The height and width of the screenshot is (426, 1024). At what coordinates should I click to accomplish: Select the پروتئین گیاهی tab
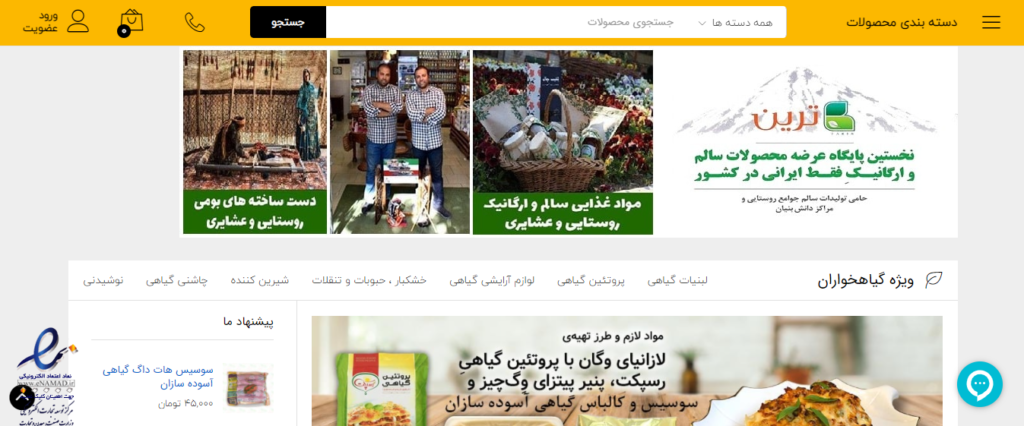[x=591, y=280]
